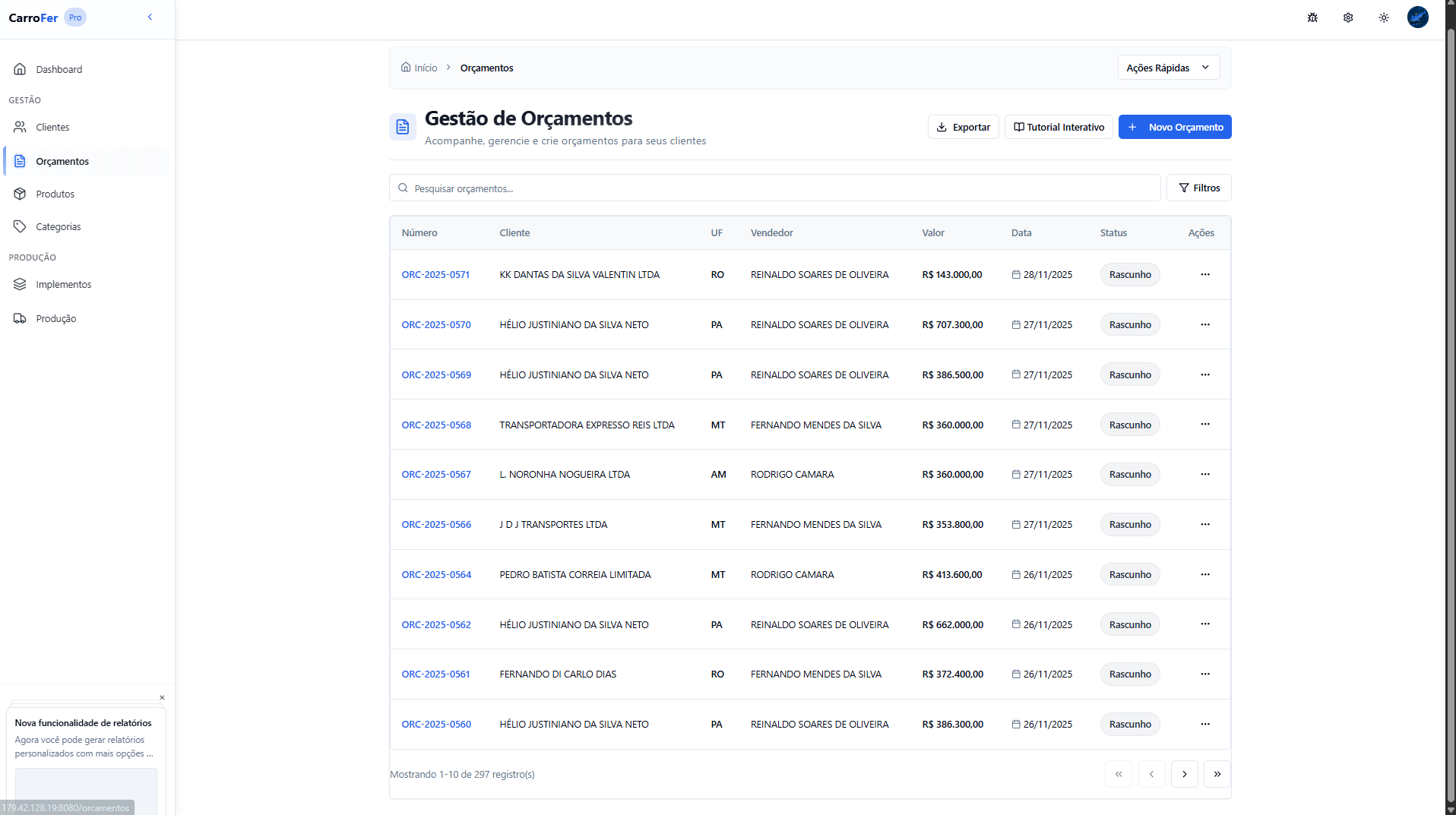The height and width of the screenshot is (815, 1456).
Task: Click the Exportar button
Action: click(963, 127)
